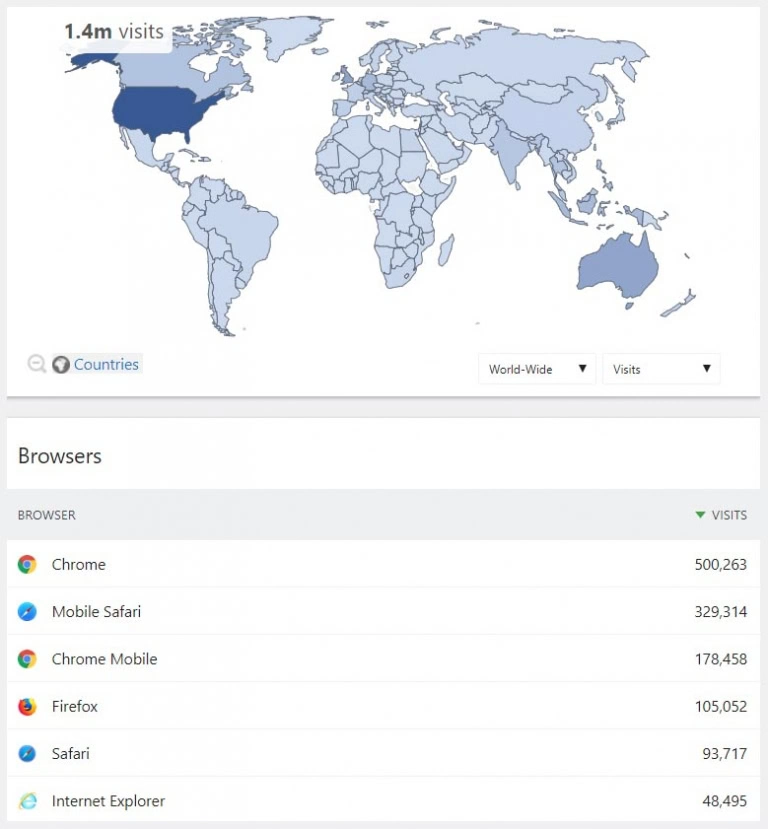This screenshot has height=829, width=768.
Task: Click the Firefox browser icon
Action: [x=27, y=706]
